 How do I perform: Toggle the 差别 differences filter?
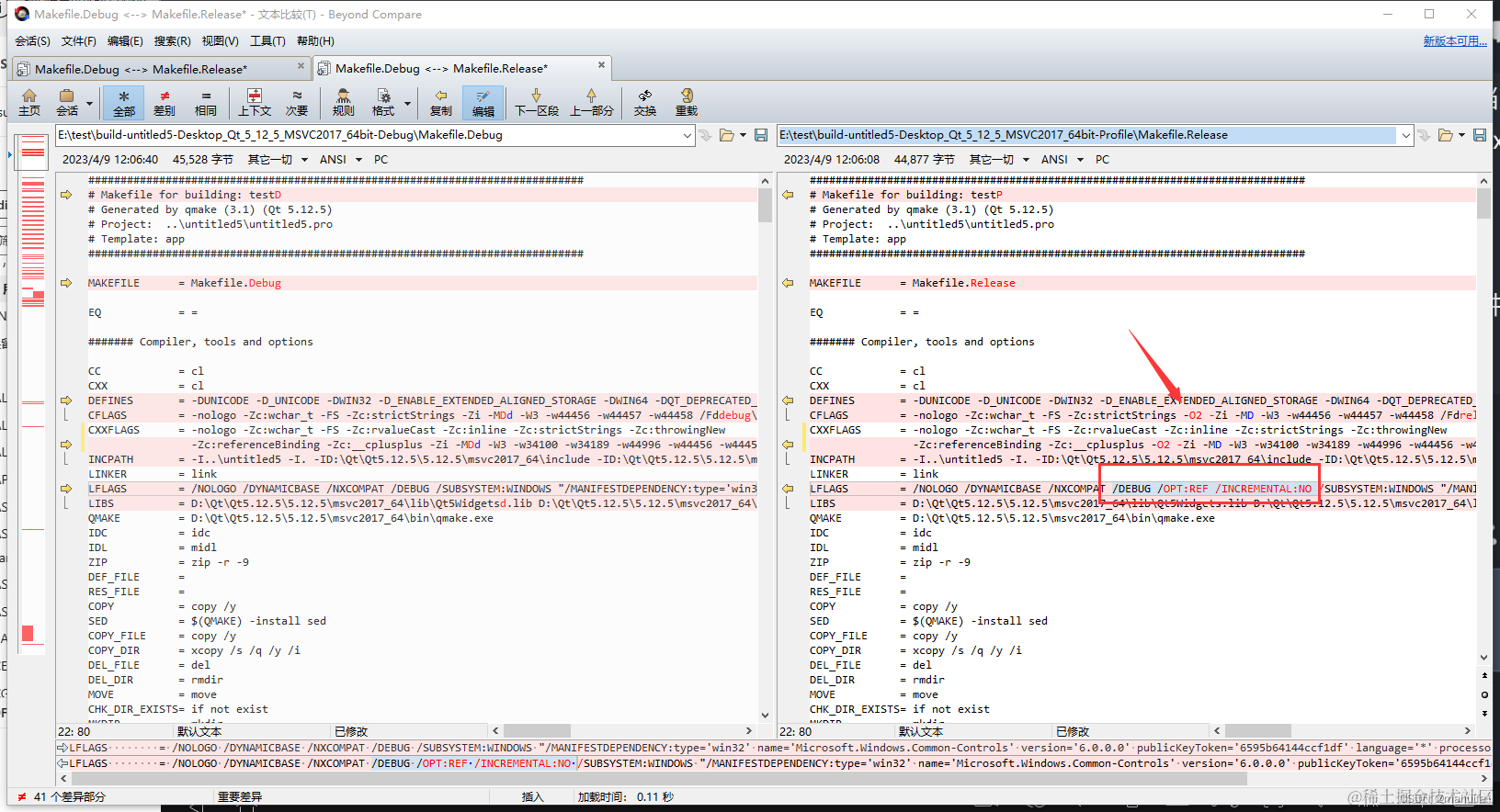point(165,102)
